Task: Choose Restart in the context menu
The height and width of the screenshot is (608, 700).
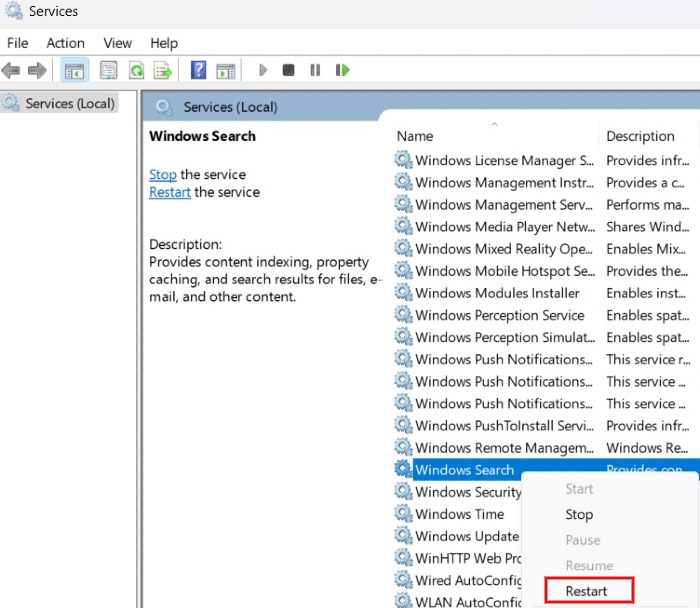Action: pyautogui.click(x=589, y=591)
